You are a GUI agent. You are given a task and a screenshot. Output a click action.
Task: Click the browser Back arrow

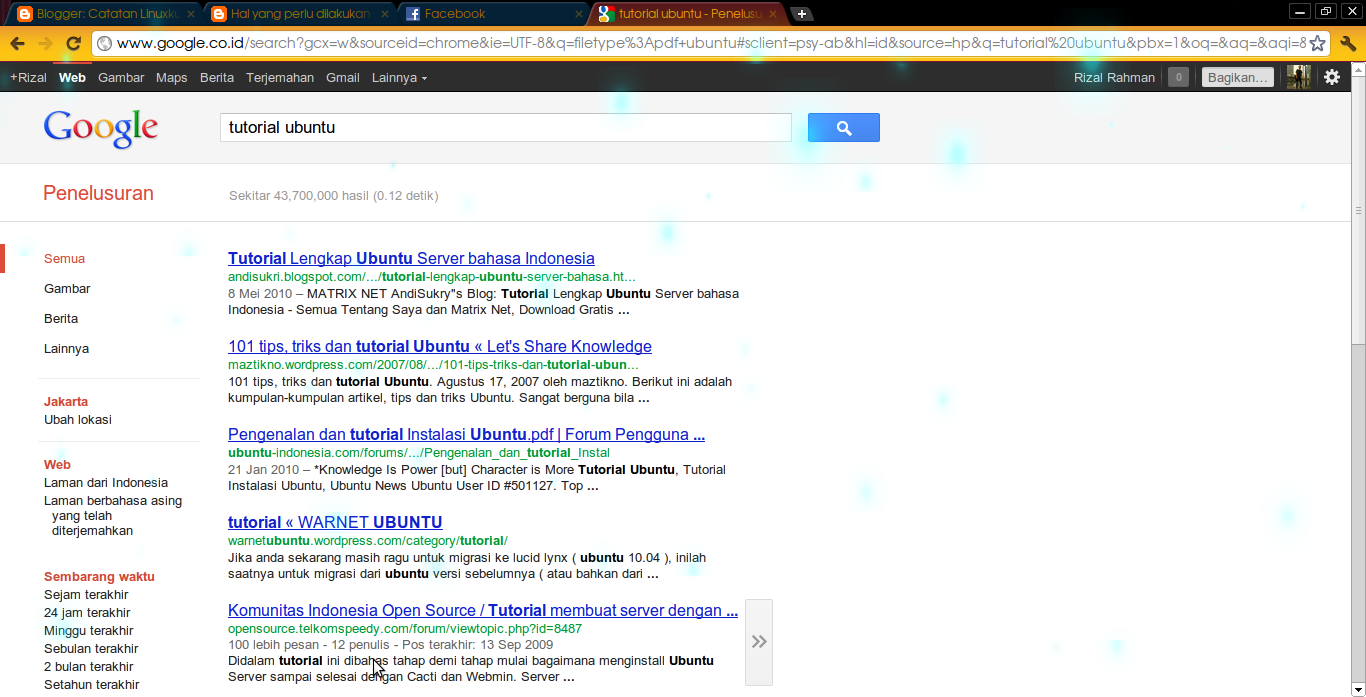point(17,44)
